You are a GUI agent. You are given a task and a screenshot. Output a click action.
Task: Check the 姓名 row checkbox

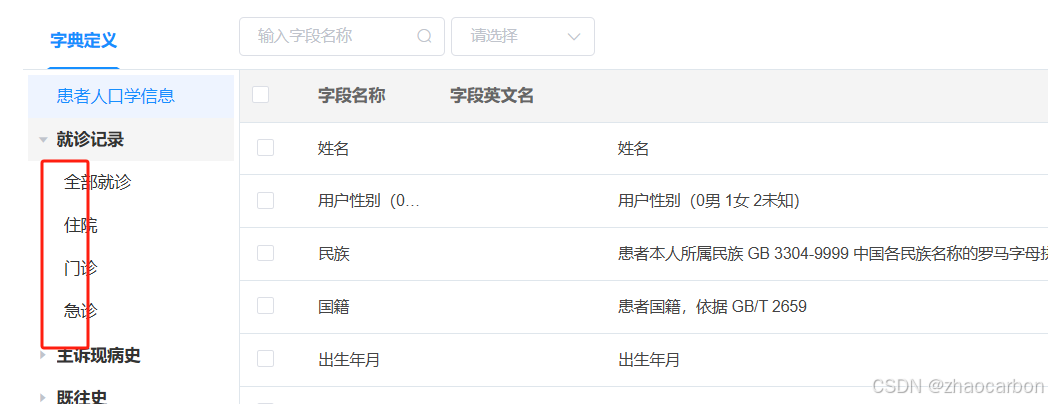click(x=265, y=147)
